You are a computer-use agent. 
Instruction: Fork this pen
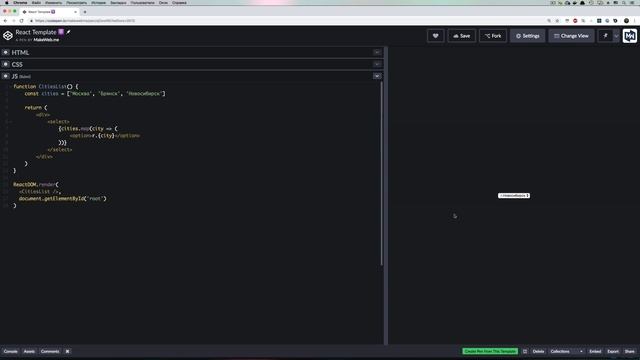pyautogui.click(x=493, y=36)
